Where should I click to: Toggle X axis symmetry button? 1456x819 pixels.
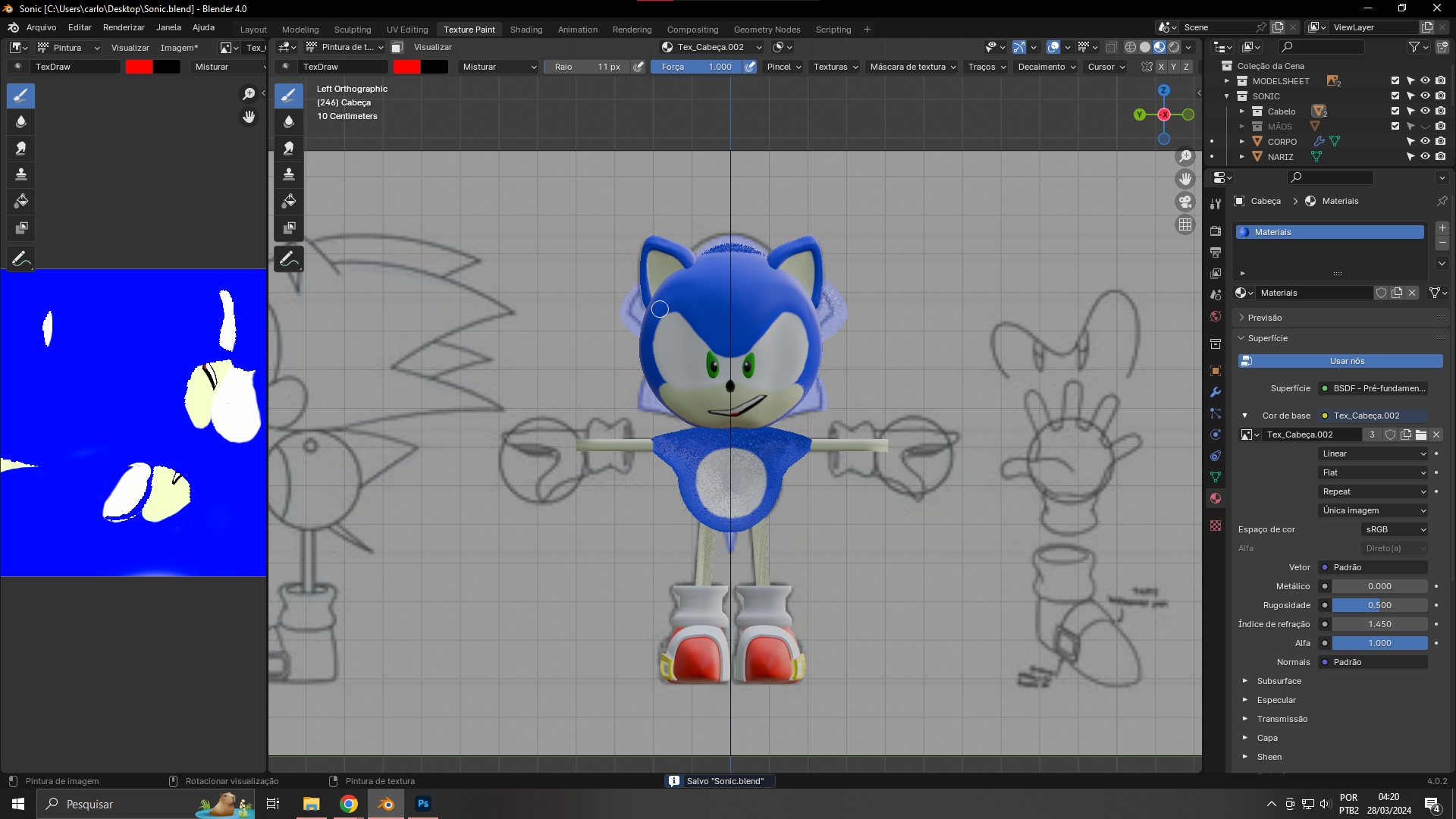coord(1161,67)
